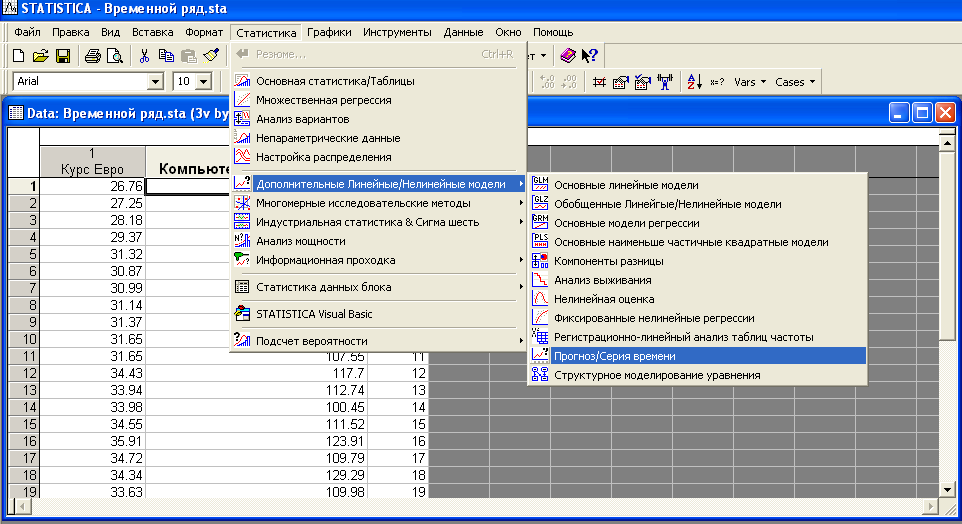Click horizontal scrollbar left arrow
The width and height of the screenshot is (962, 524).
pyautogui.click(x=23, y=507)
